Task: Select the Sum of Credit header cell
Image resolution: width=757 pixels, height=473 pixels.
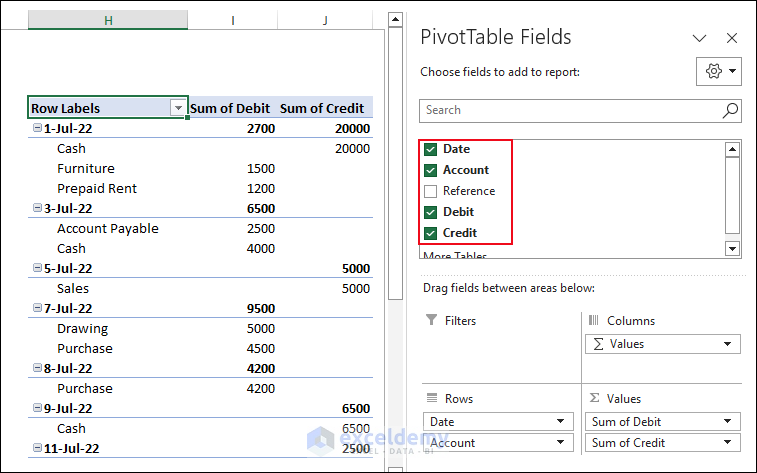Action: [326, 108]
